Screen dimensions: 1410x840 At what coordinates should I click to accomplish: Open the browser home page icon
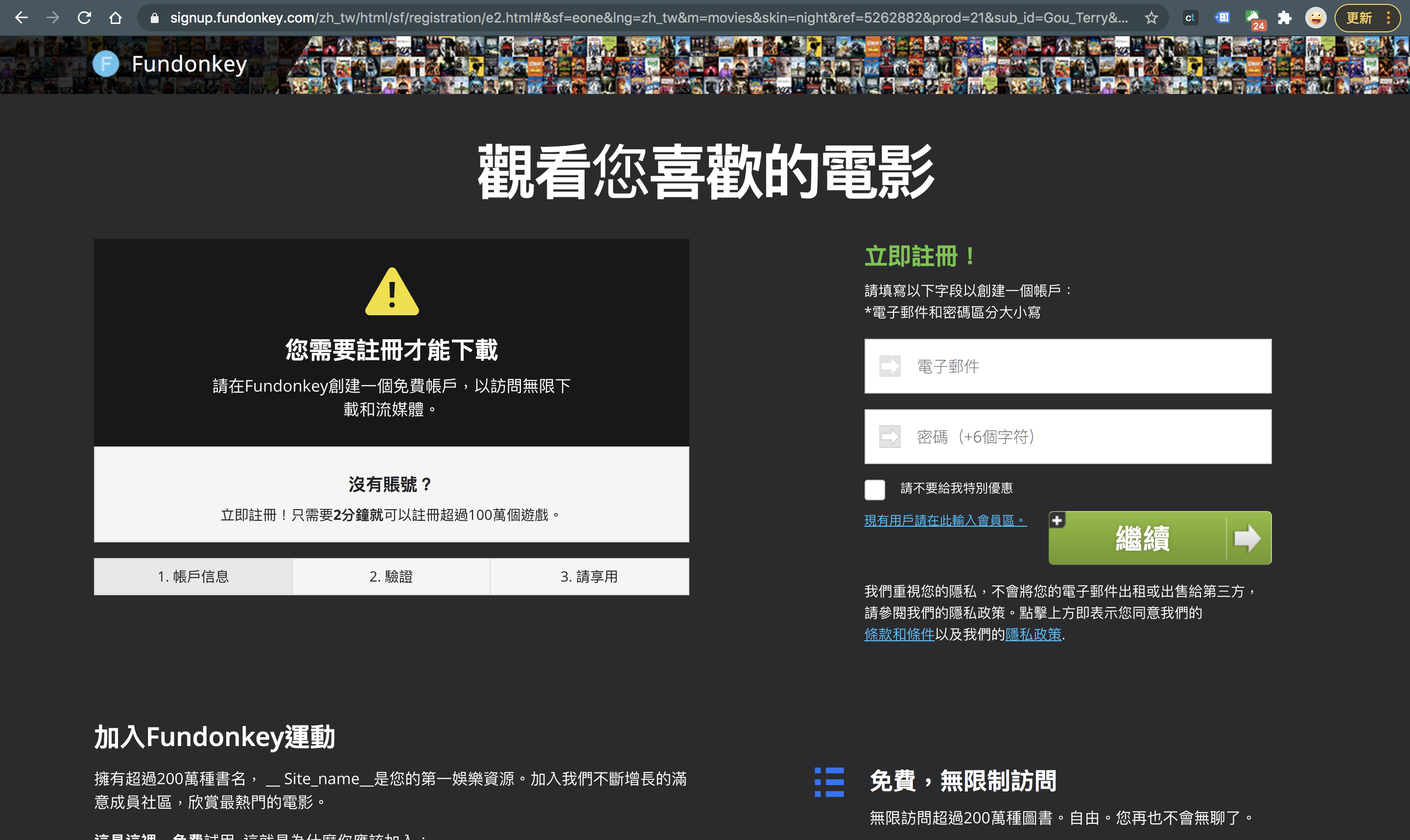[x=116, y=18]
